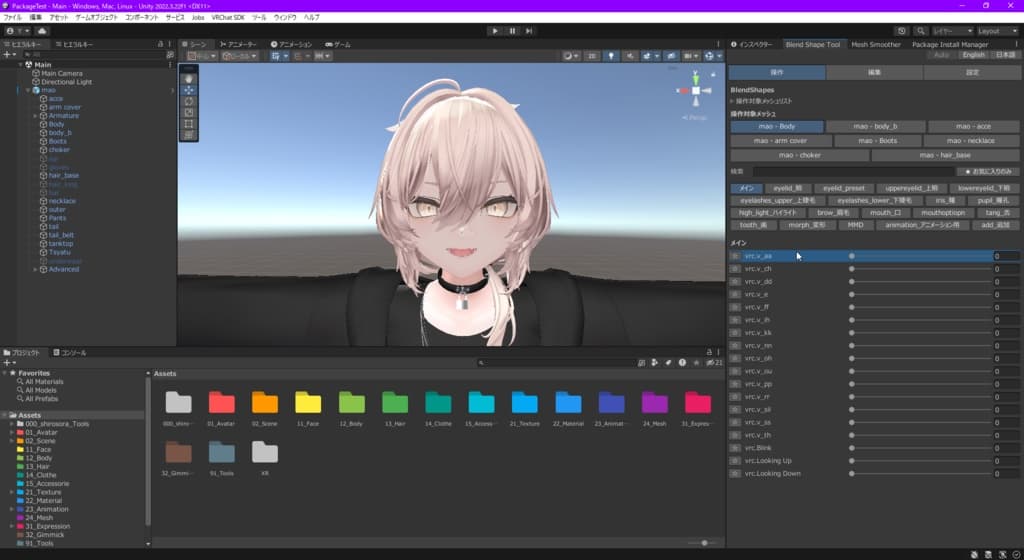Select the Rect transform tool
Viewport: 1024px width, 560px height.
point(189,123)
